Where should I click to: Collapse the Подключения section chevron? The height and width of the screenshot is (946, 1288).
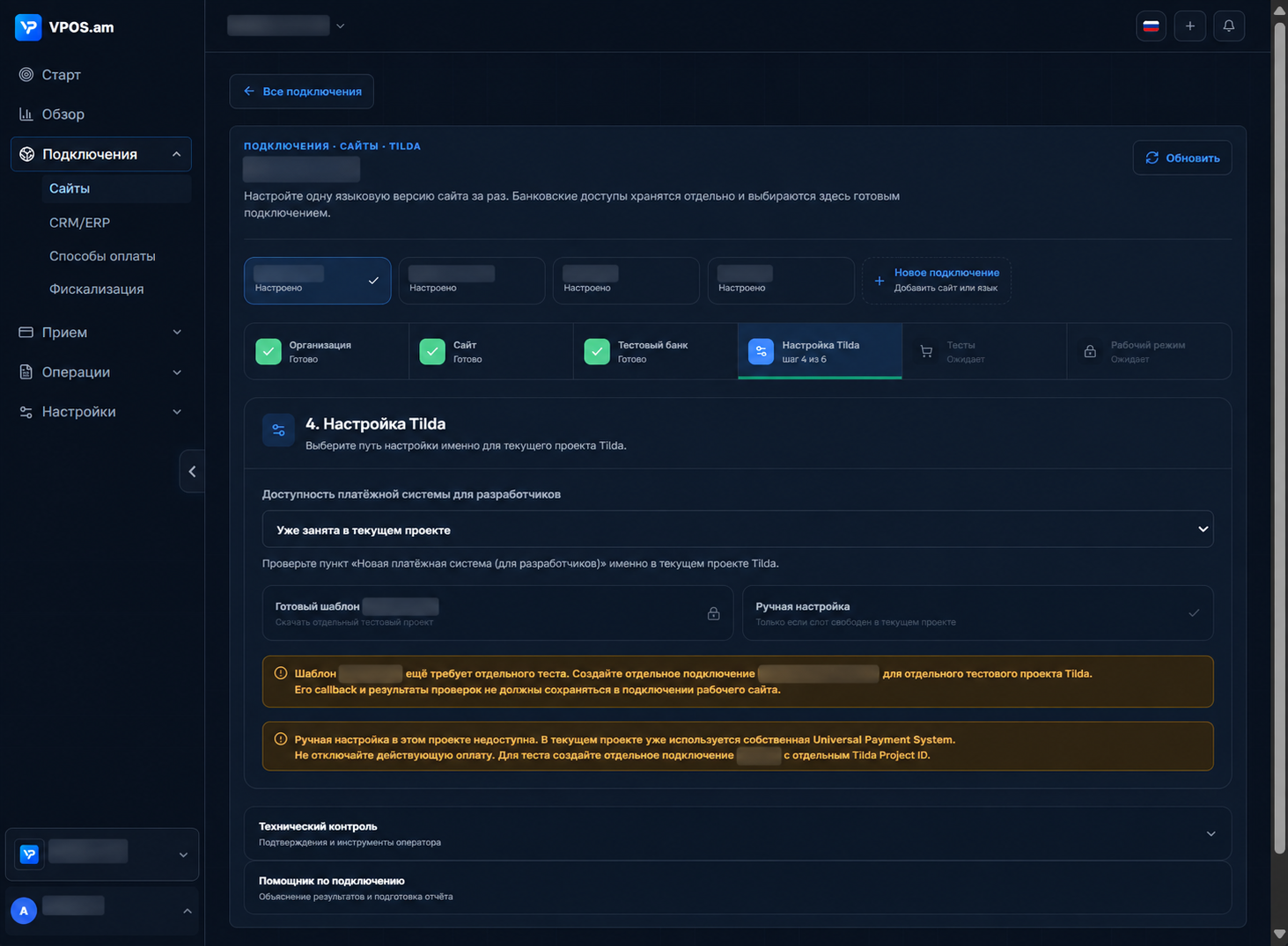click(176, 154)
